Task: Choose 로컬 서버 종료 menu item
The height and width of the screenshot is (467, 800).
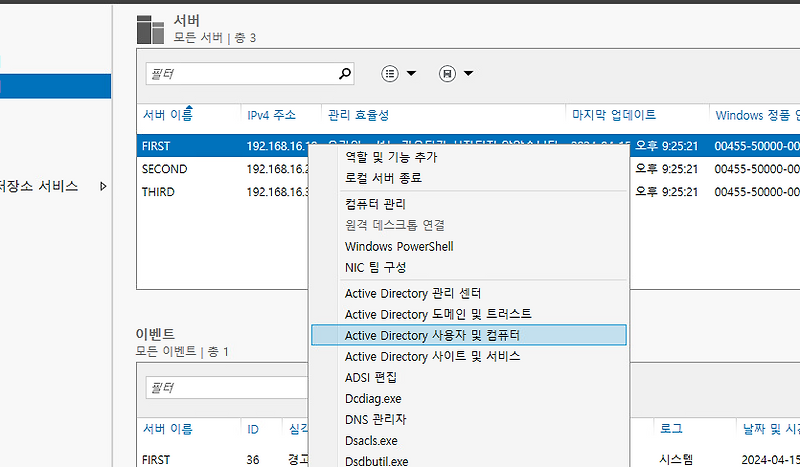Action: (x=383, y=178)
